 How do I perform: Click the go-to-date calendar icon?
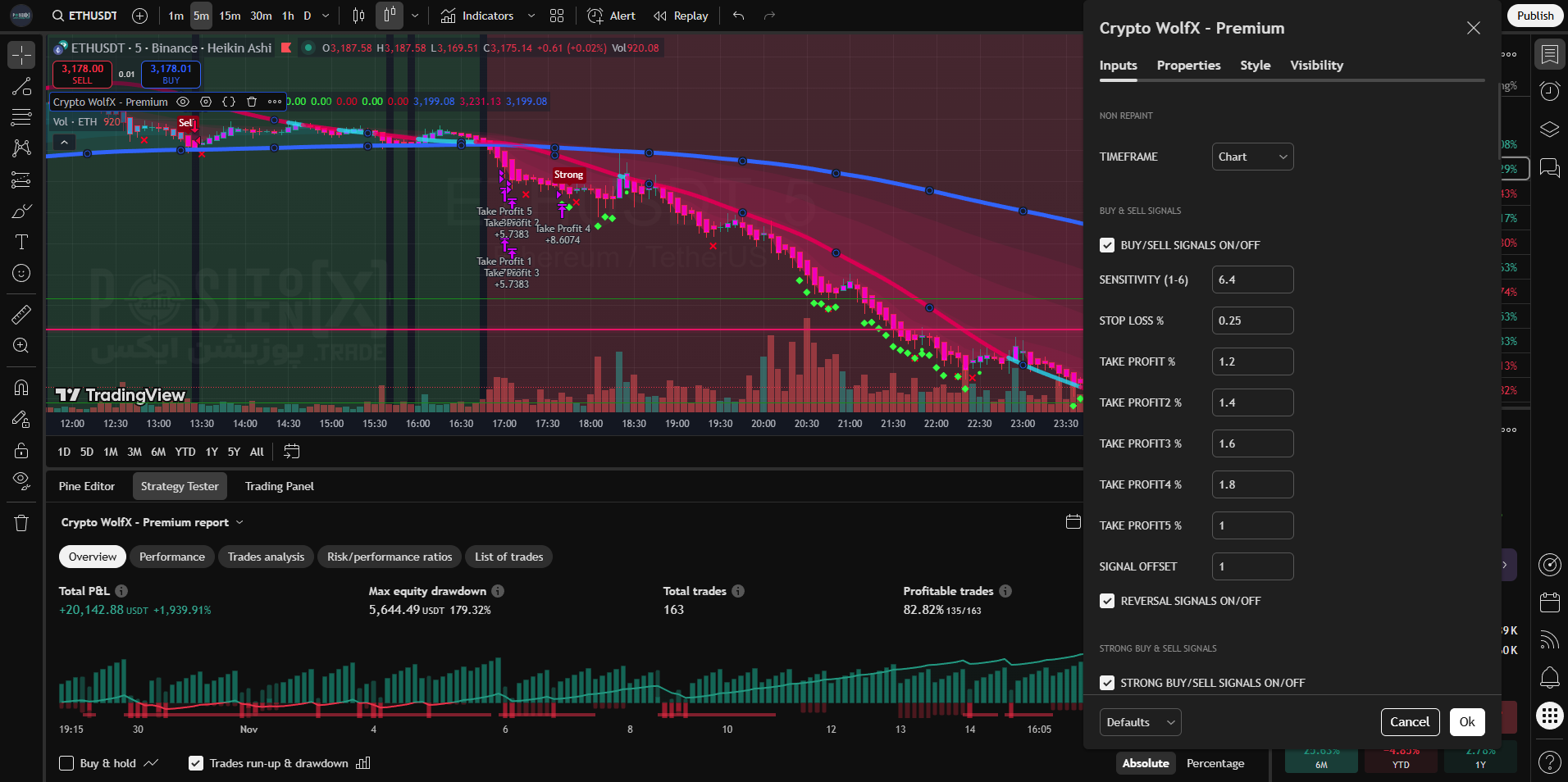coord(291,452)
